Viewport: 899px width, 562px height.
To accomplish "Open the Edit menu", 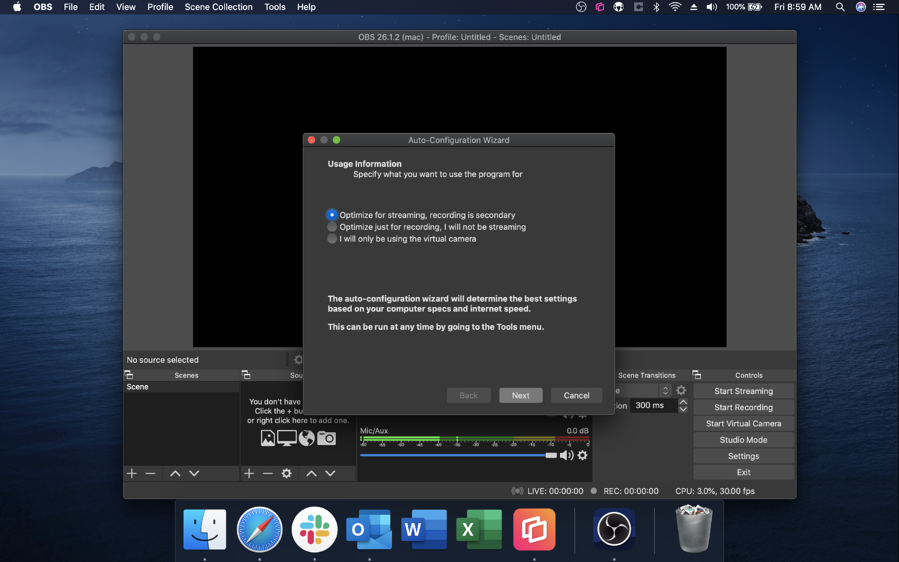I will coord(97,7).
